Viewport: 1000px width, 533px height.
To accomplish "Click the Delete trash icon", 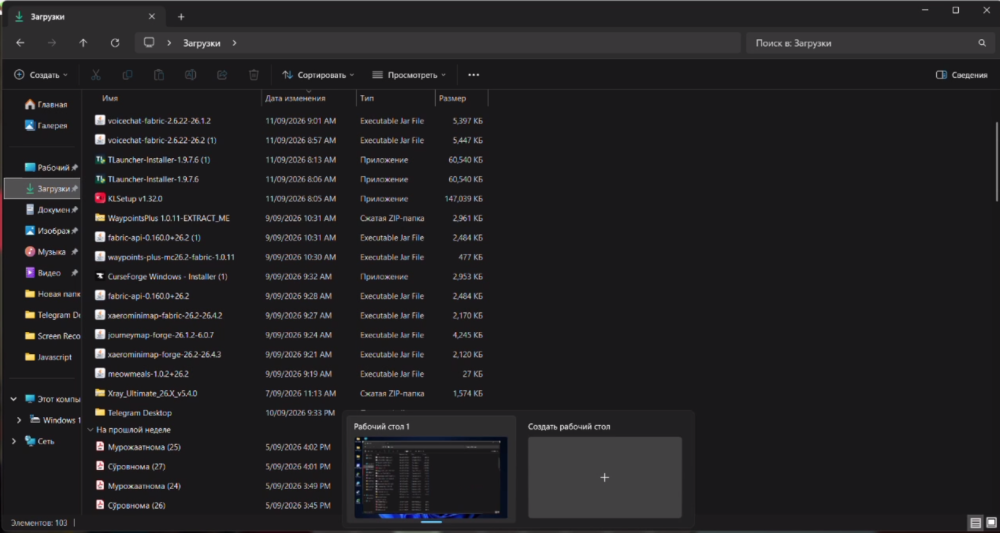I will [253, 75].
